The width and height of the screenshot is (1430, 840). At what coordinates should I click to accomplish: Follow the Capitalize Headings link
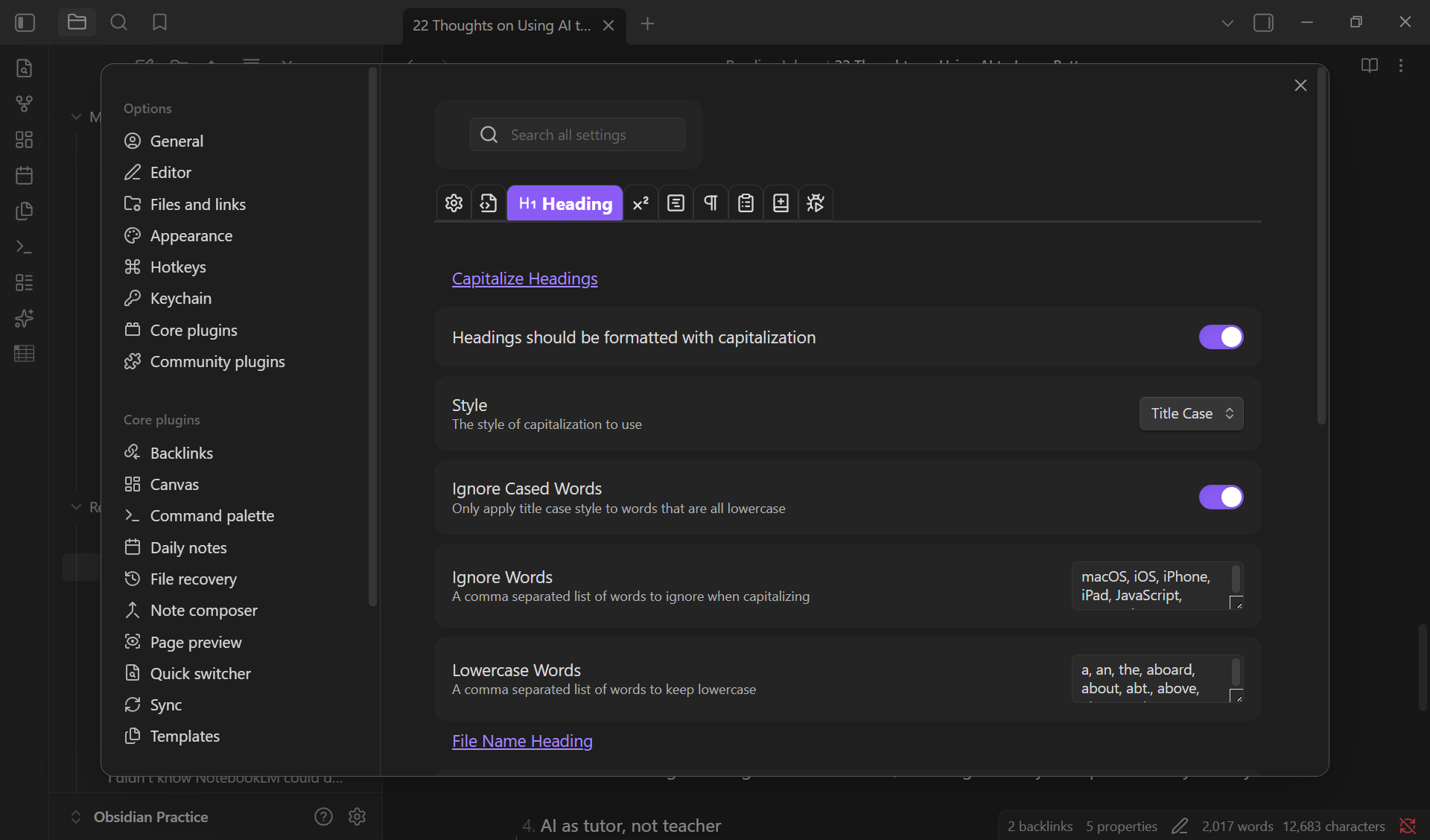[524, 279]
